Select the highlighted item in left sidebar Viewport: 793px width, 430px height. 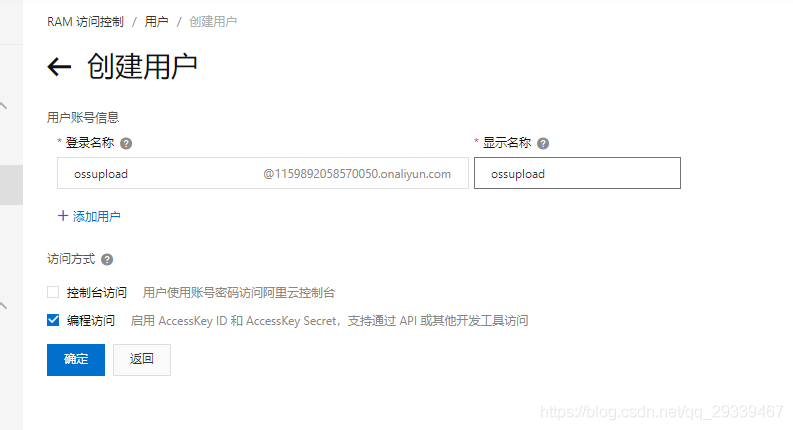(x=11, y=185)
